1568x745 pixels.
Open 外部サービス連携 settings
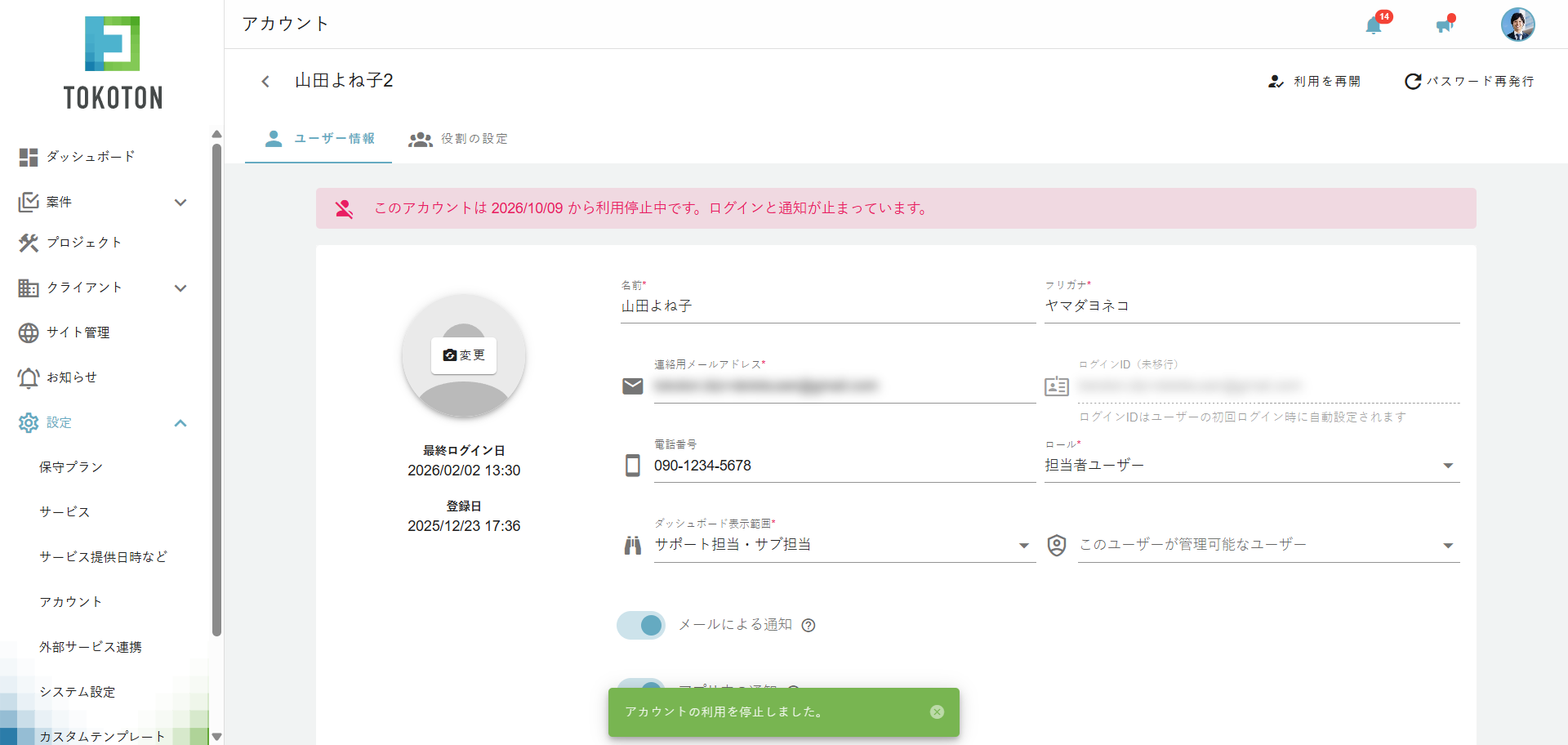[90, 647]
